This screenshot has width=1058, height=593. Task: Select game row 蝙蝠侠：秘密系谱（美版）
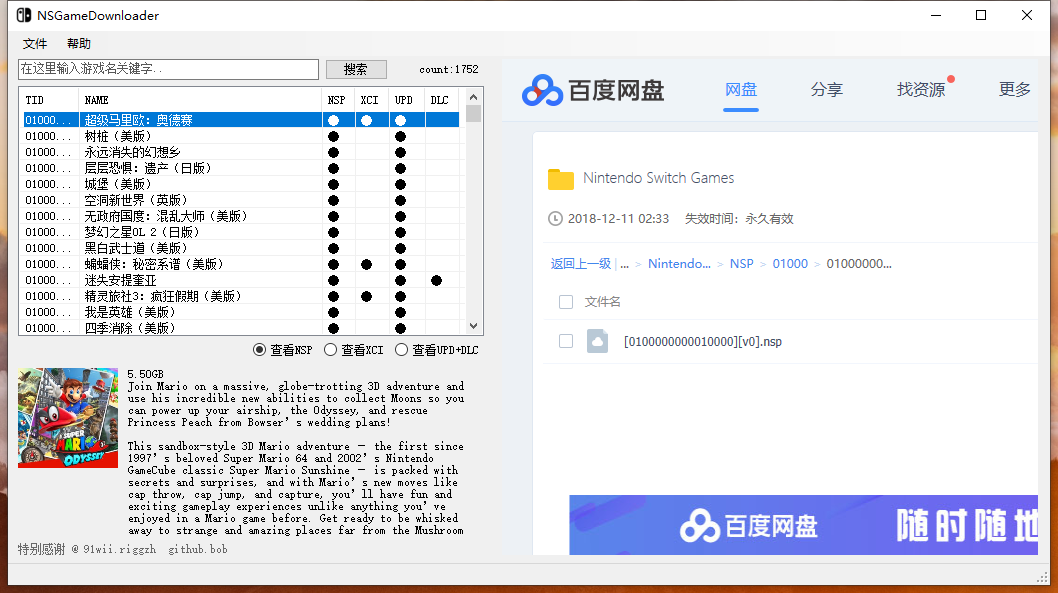tap(241, 264)
